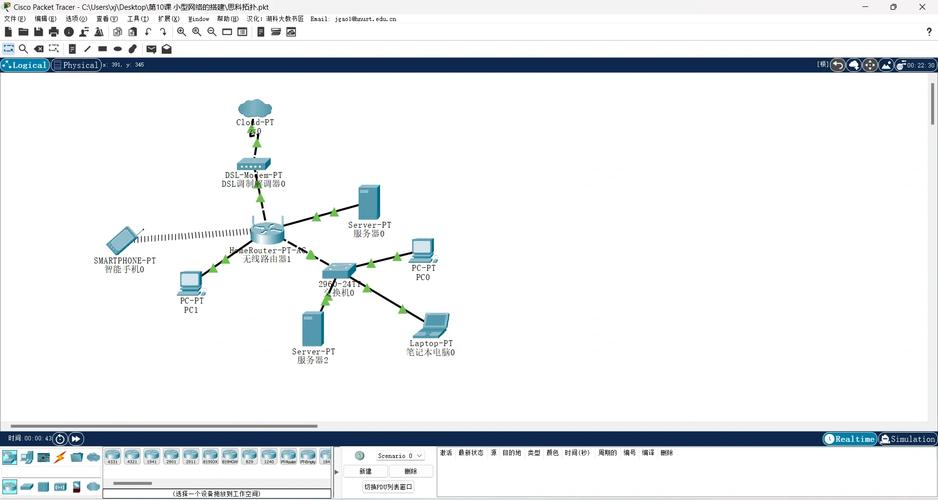Click the HomeRouter wireless router
The image size is (938, 500).
[x=267, y=233]
